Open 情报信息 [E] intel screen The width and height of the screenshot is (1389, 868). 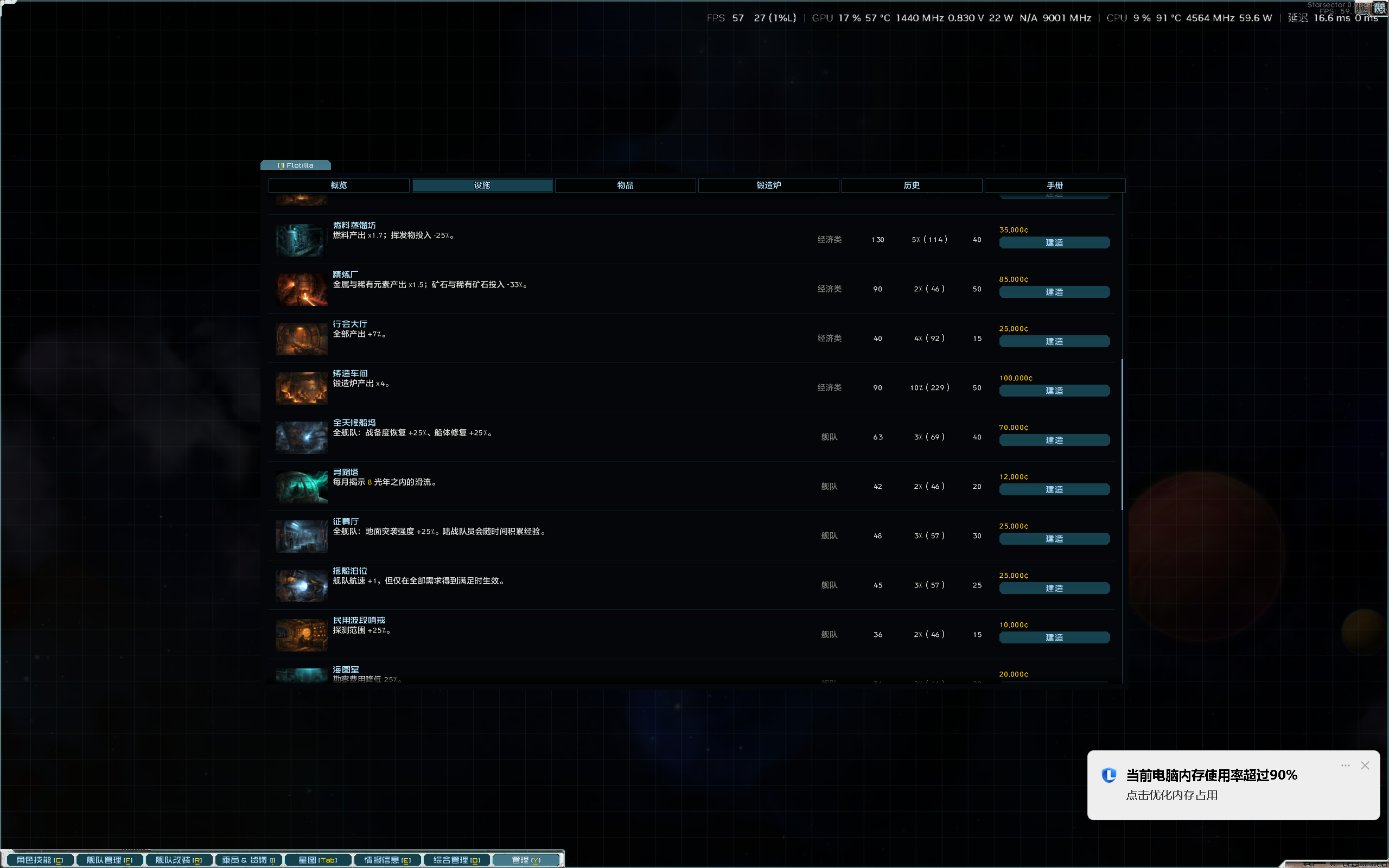(x=387, y=859)
